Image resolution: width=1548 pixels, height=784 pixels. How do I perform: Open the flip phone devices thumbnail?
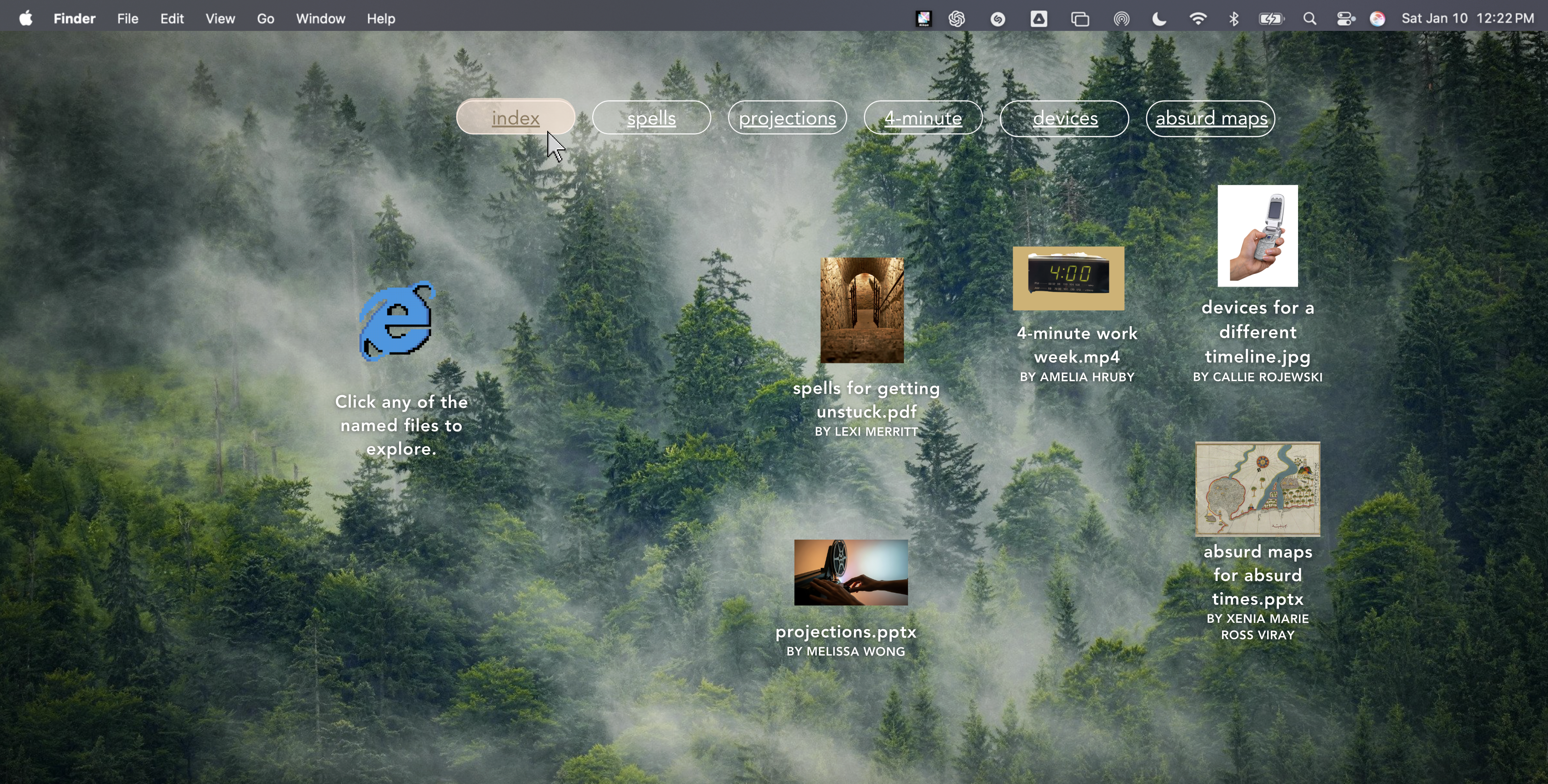tap(1257, 235)
